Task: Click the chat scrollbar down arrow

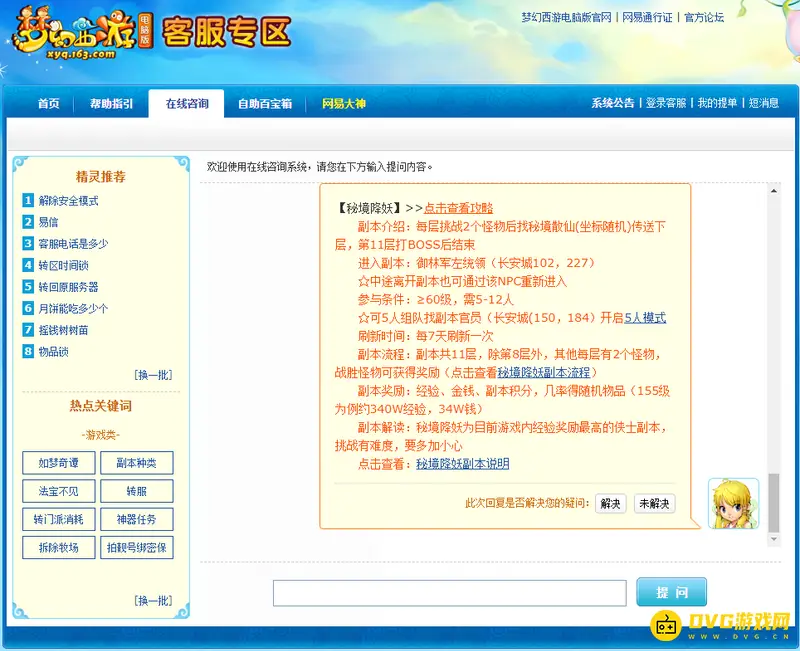Action: pos(774,539)
